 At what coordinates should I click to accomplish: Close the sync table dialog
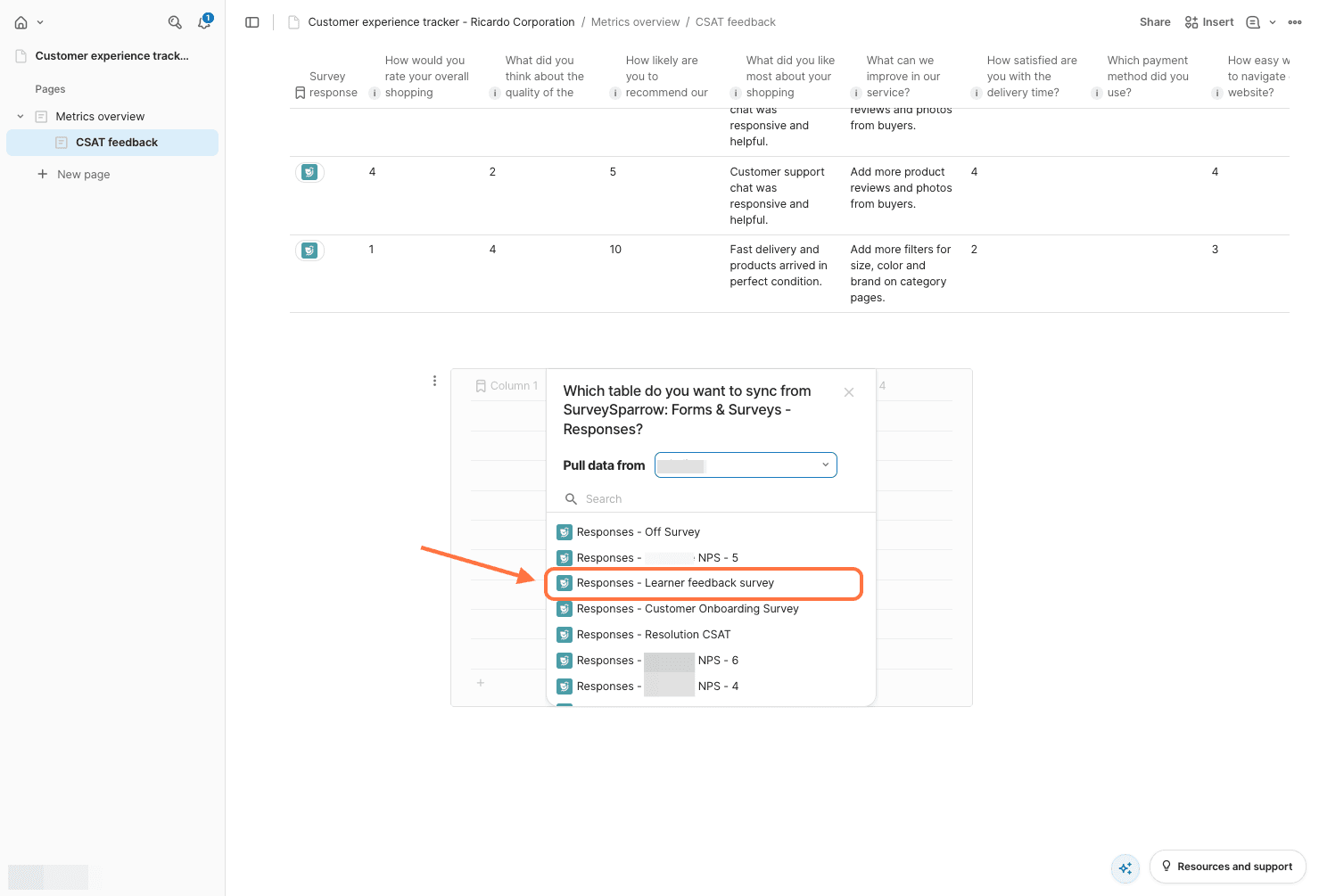pyautogui.click(x=849, y=392)
